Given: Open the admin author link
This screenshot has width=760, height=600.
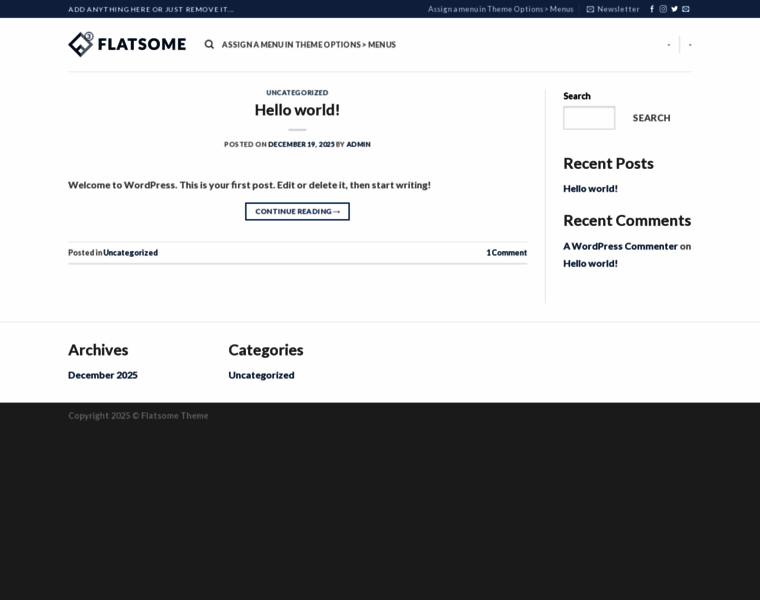Looking at the screenshot, I should coord(358,144).
